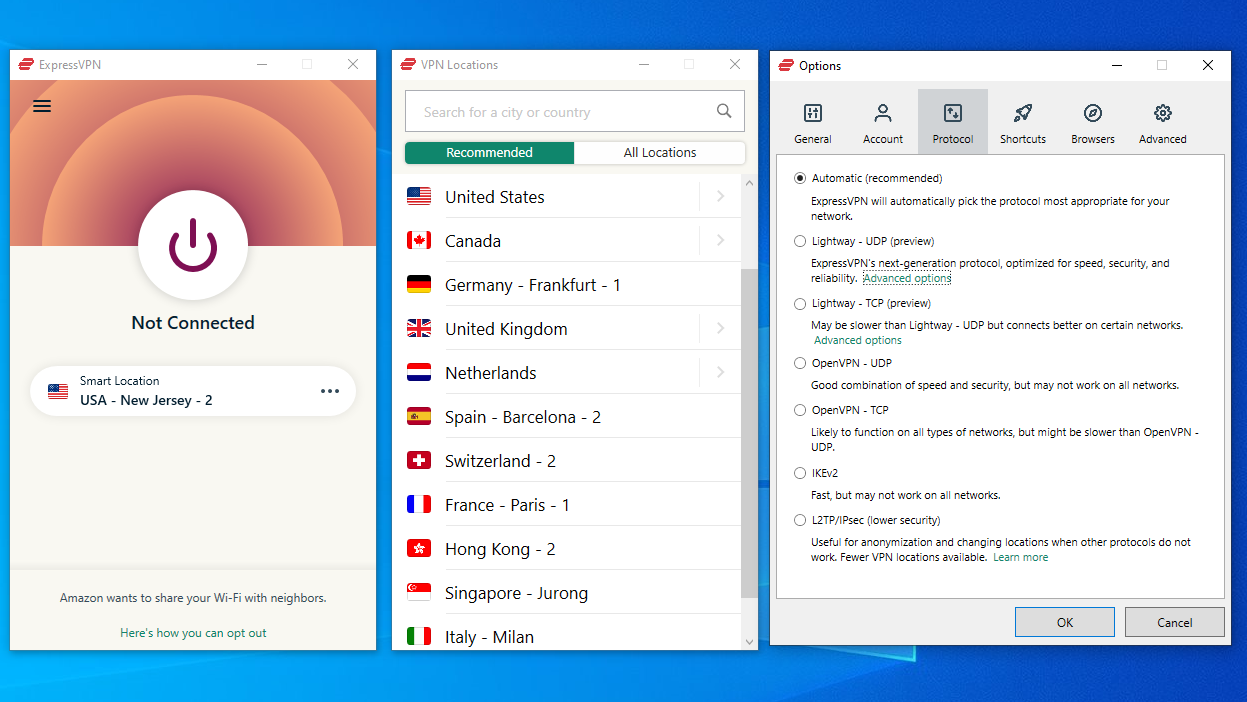Expand the United States location list
The height and width of the screenshot is (702, 1247).
[719, 197]
